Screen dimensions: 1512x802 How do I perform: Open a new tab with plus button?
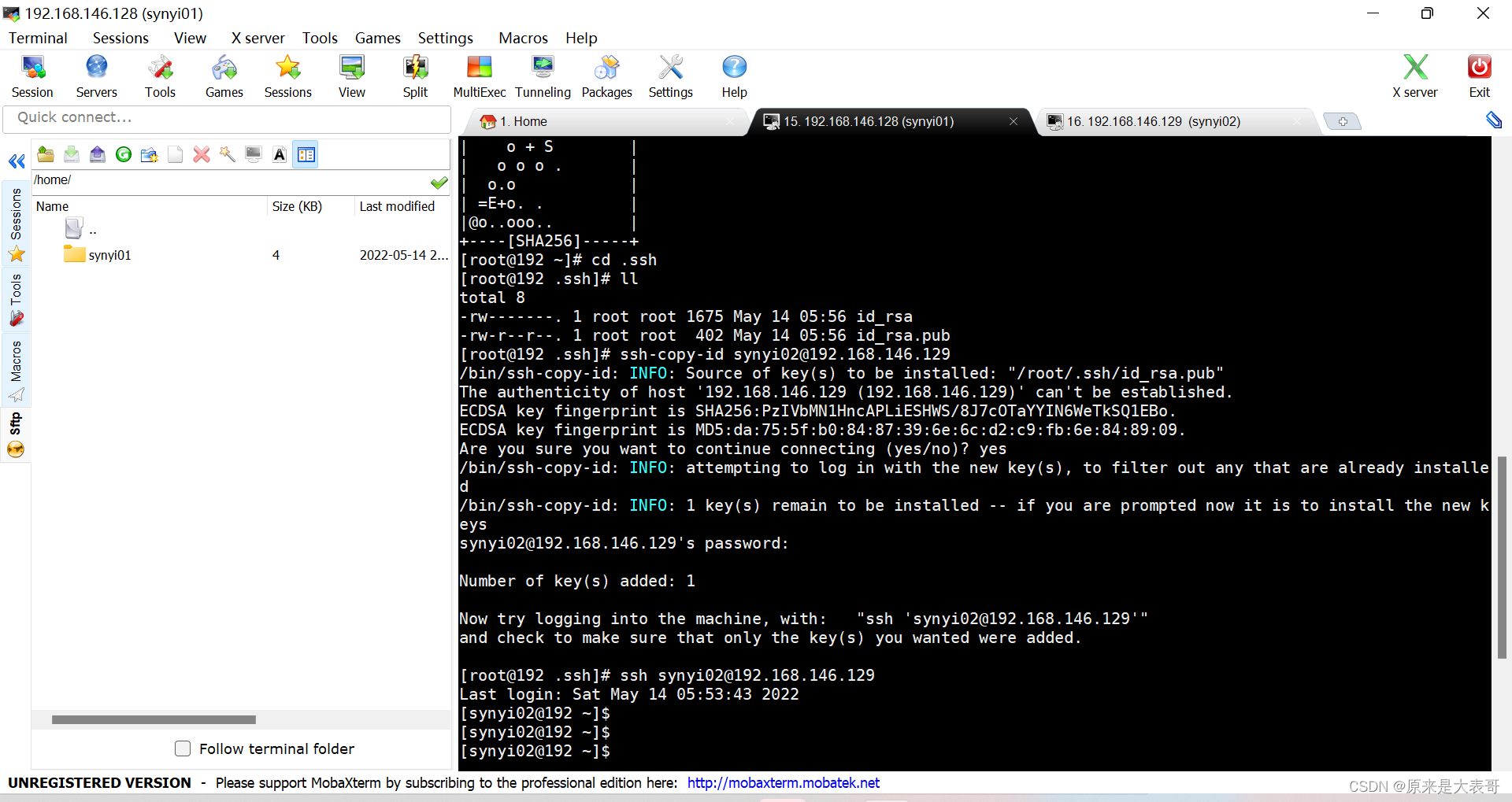pyautogui.click(x=1343, y=121)
